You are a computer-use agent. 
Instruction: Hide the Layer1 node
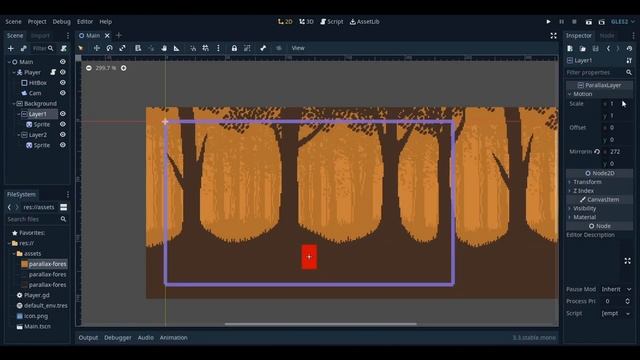63,114
